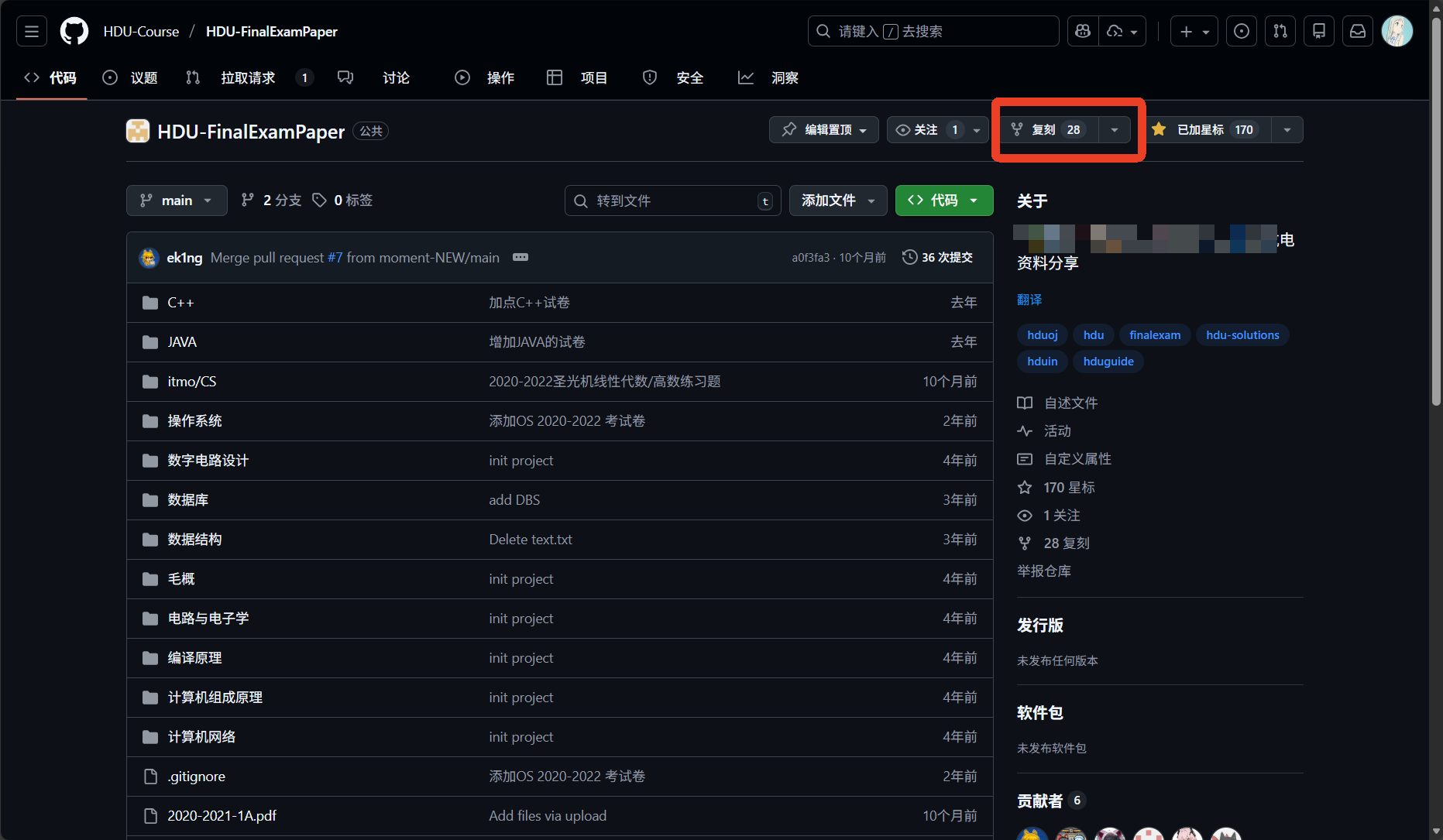Click the 转到文件 search field

[x=672, y=201]
